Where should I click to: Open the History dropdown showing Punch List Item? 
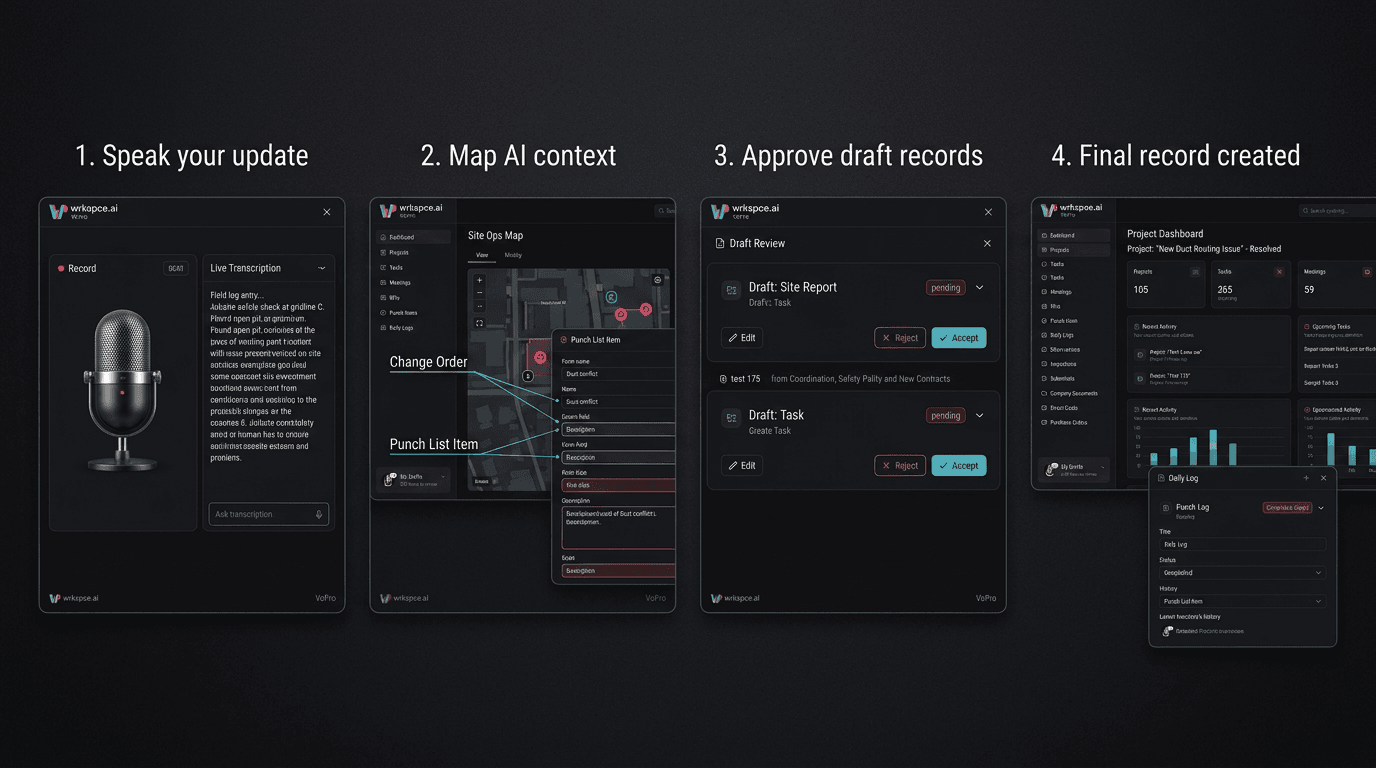pos(1242,601)
